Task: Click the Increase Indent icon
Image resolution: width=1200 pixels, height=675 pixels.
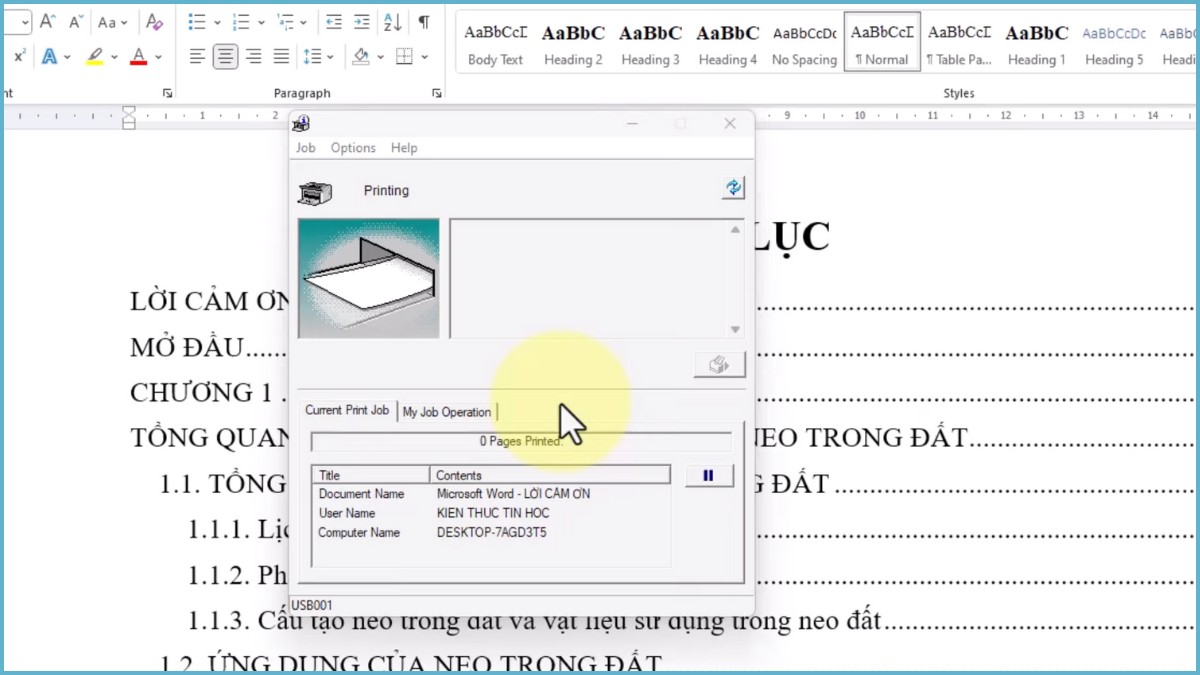Action: (x=360, y=22)
